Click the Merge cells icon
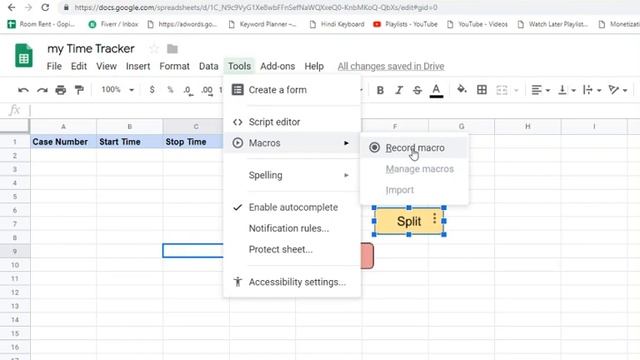Viewport: 640px width, 360px height. (502, 90)
